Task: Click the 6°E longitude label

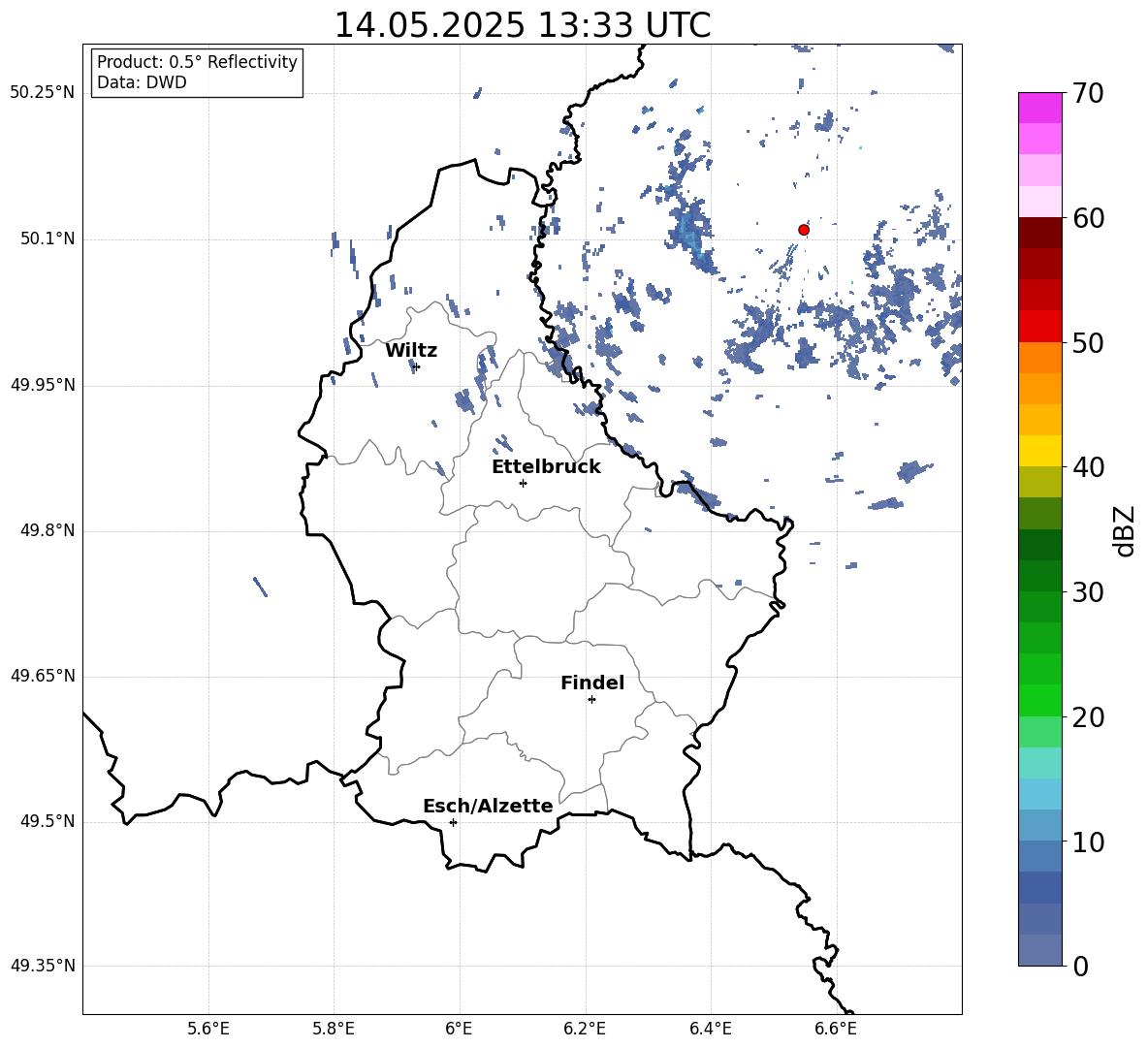Action: 459,1029
